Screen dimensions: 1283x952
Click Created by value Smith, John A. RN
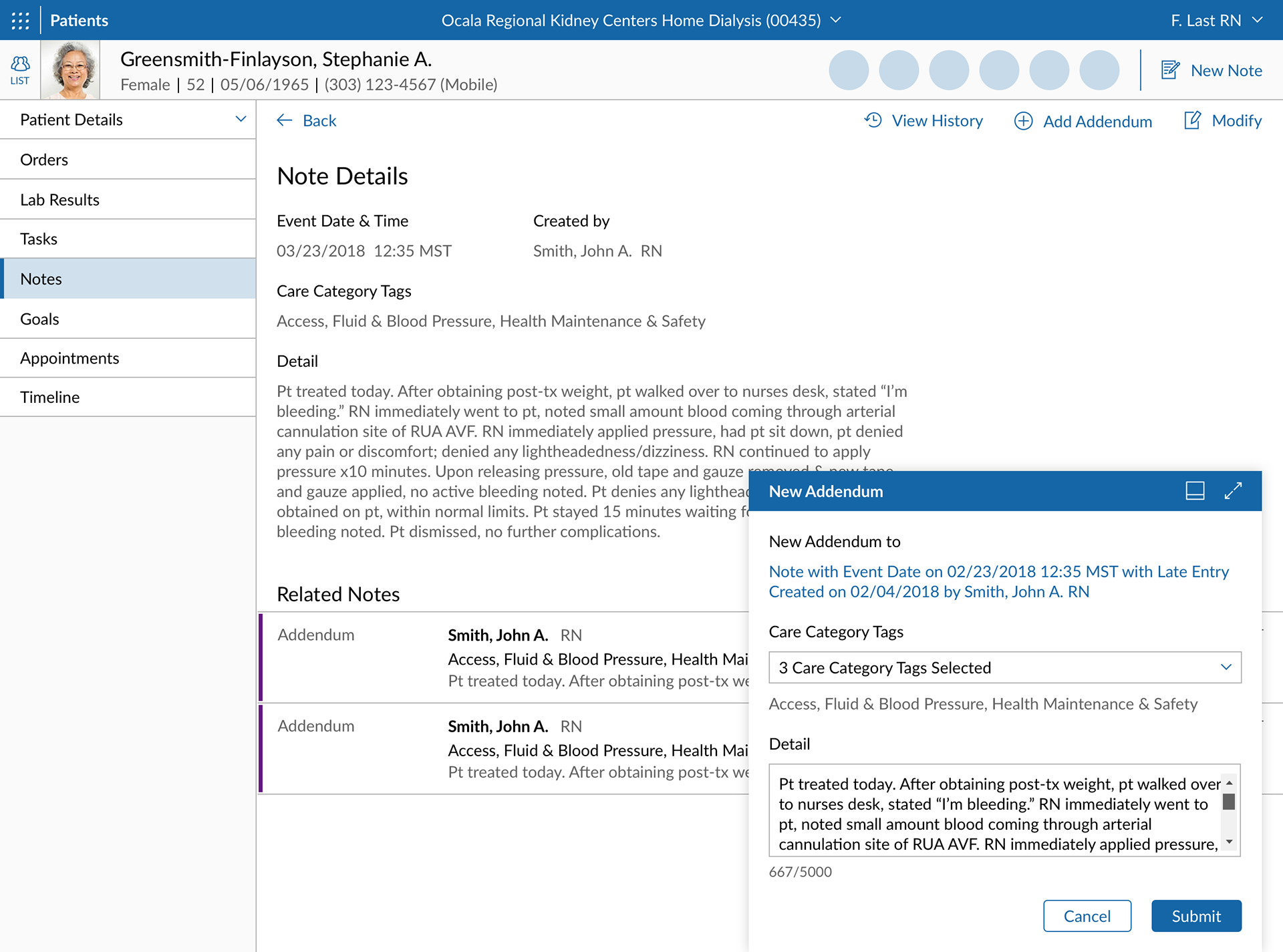[x=597, y=251]
